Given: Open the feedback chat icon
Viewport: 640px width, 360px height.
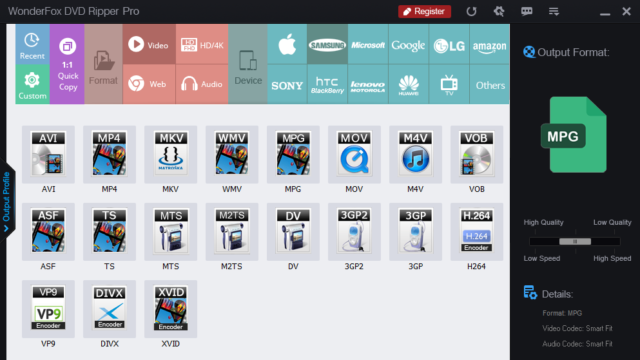Looking at the screenshot, I should pyautogui.click(x=527, y=11).
